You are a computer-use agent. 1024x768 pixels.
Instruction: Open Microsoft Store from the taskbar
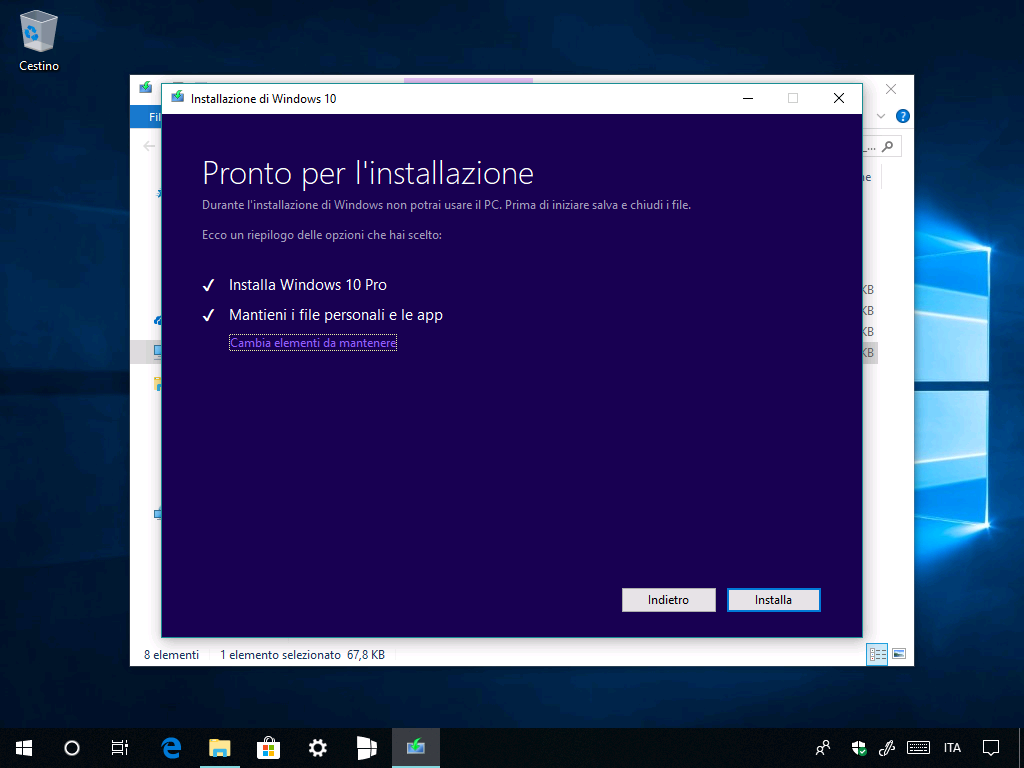268,748
